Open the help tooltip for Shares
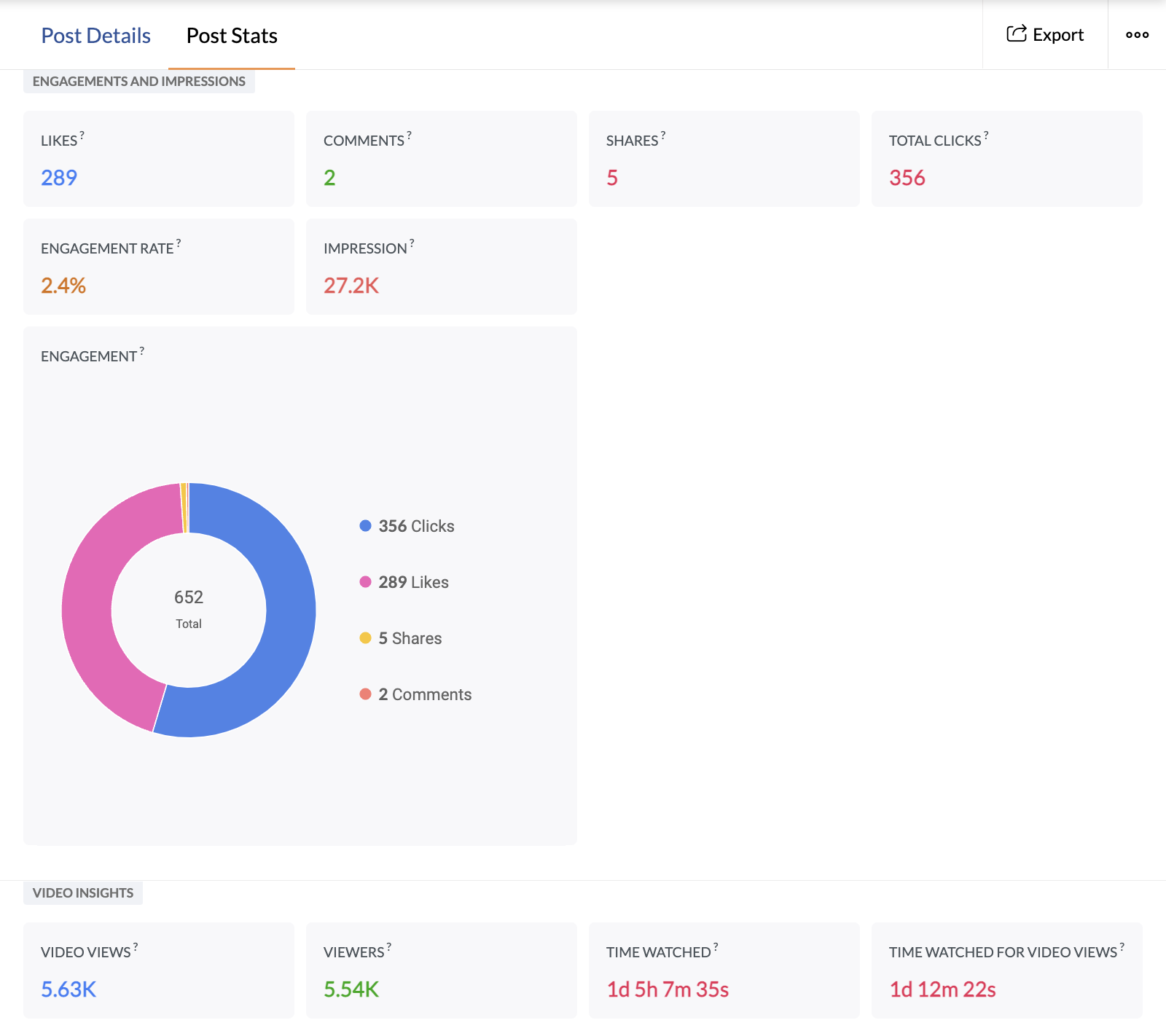This screenshot has height=1036, width=1166. tap(662, 136)
